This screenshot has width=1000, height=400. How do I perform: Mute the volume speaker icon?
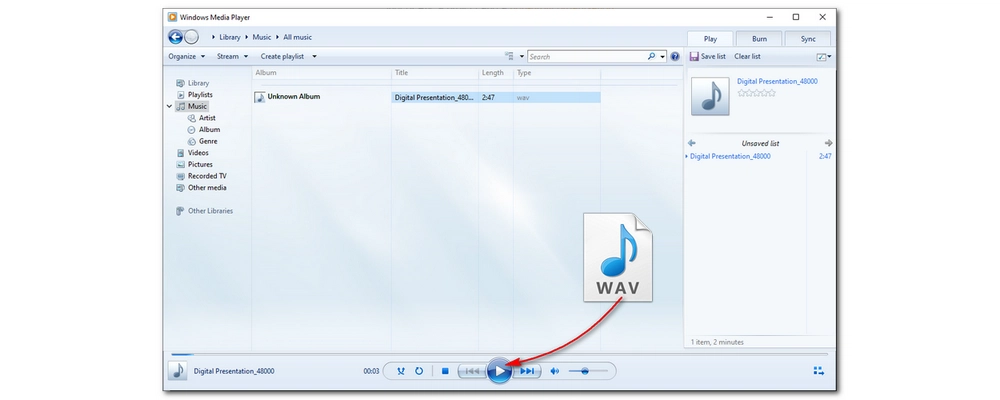(x=554, y=371)
